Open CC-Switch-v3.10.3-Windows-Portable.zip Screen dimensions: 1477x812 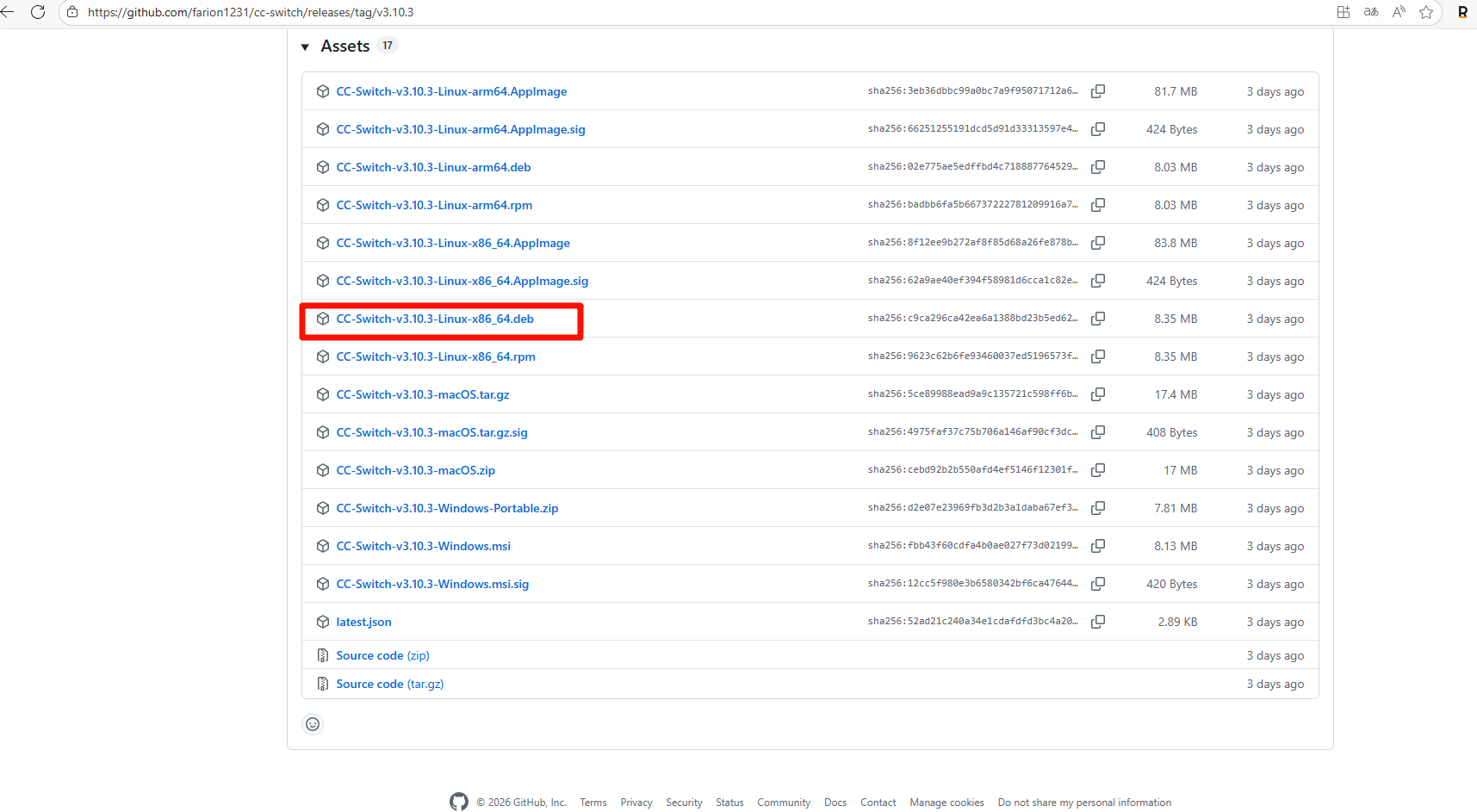tap(447, 508)
